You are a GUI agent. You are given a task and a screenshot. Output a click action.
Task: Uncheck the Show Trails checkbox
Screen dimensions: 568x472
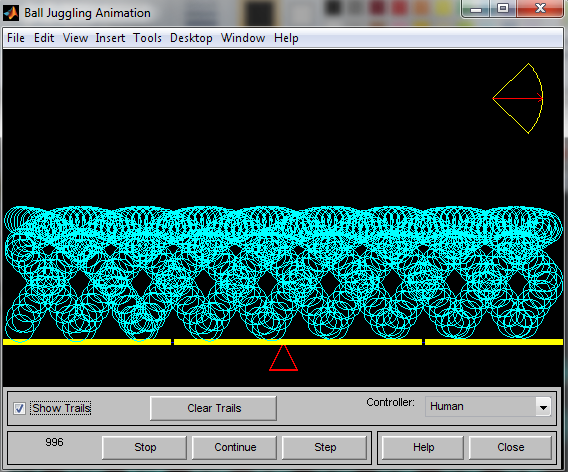click(19, 408)
